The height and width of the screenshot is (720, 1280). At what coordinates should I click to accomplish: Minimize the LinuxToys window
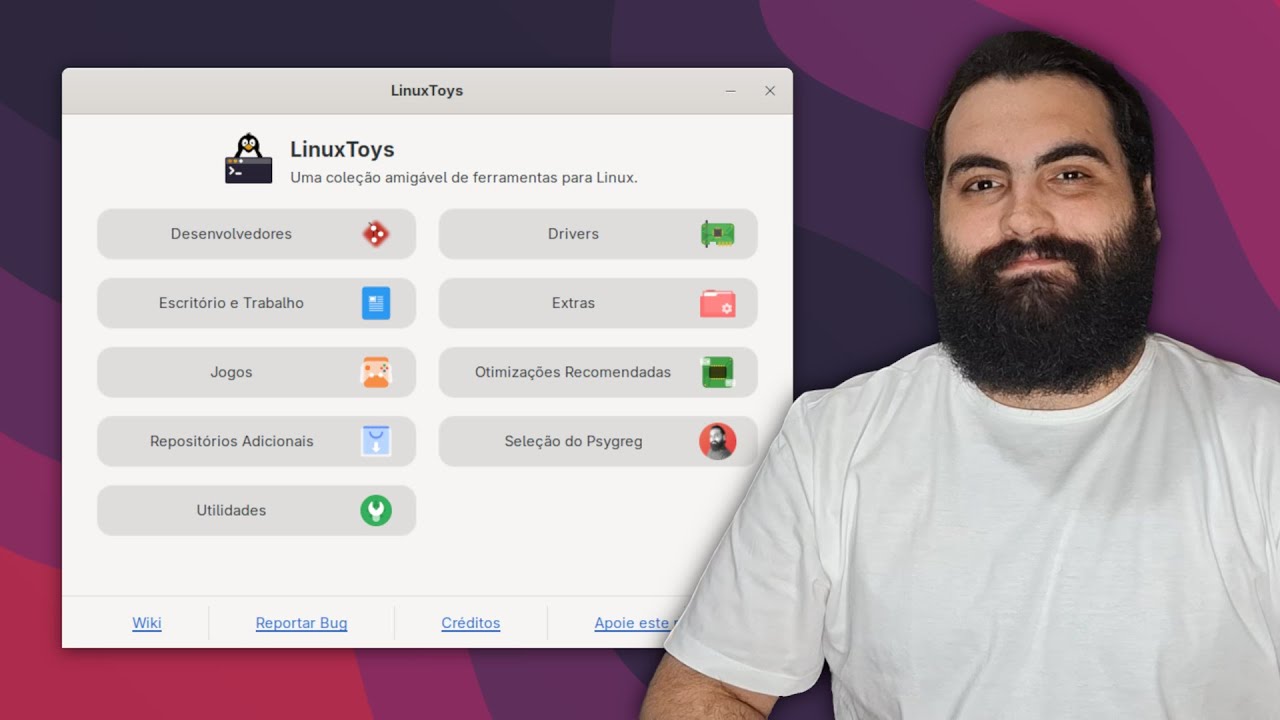731,91
